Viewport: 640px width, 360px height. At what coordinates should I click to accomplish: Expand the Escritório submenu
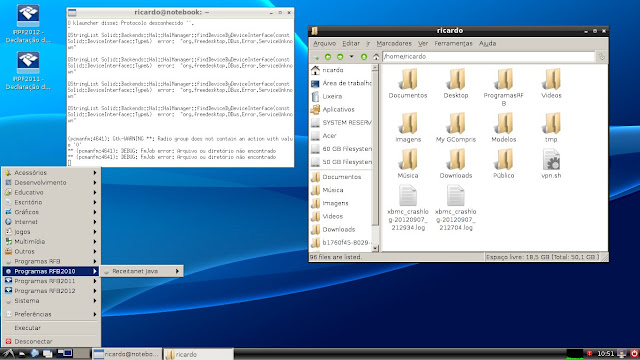click(x=51, y=202)
